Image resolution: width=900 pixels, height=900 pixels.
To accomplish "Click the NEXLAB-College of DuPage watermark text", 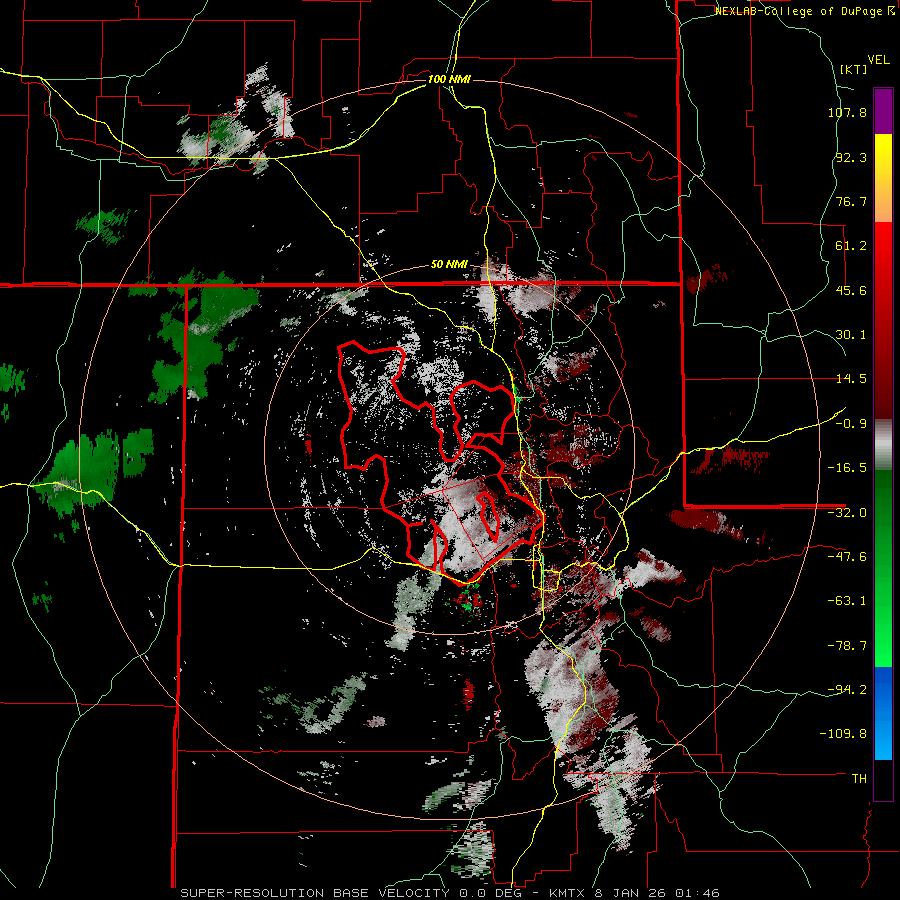I will (806, 11).
